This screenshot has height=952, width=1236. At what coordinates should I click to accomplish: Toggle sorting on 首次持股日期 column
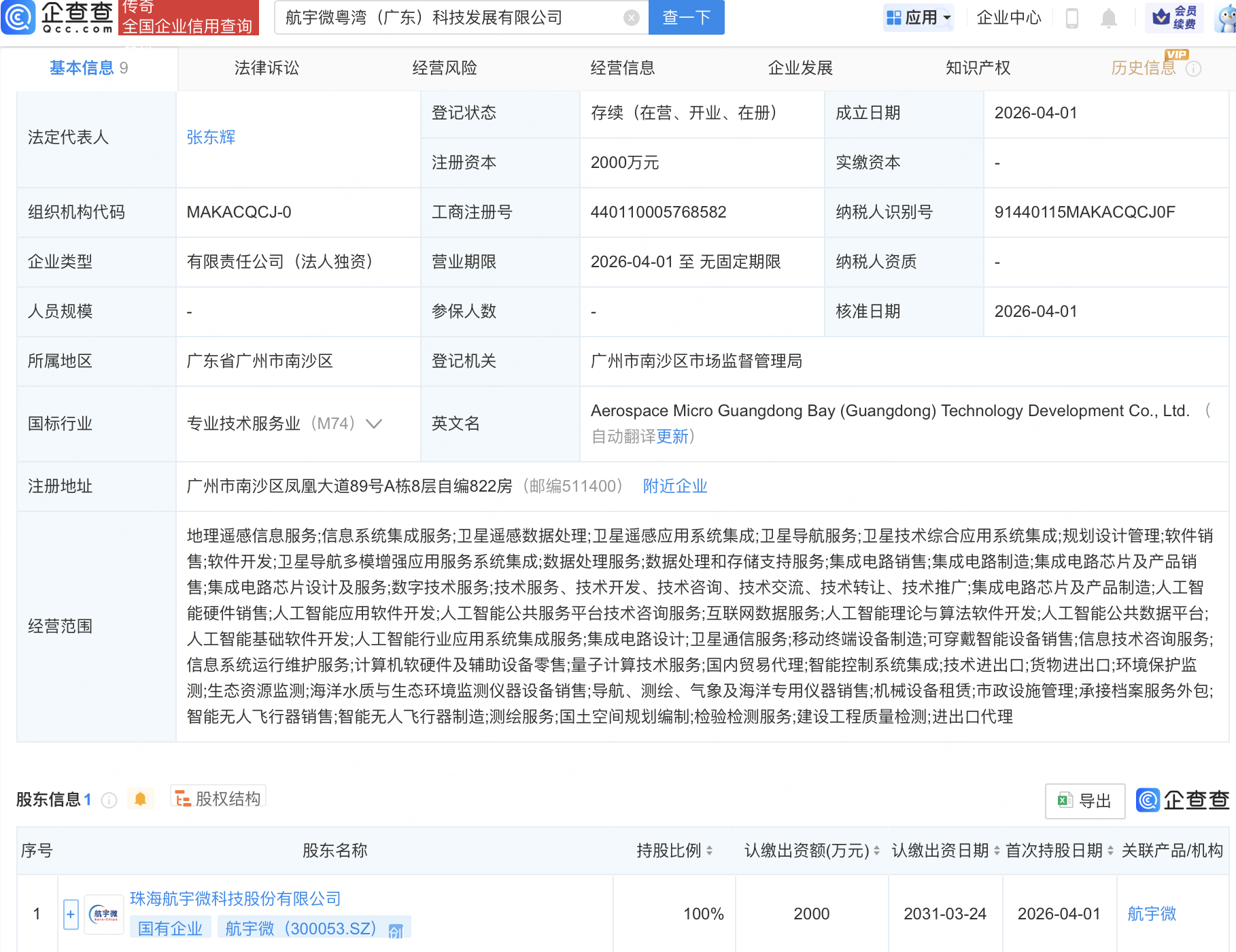(1108, 851)
